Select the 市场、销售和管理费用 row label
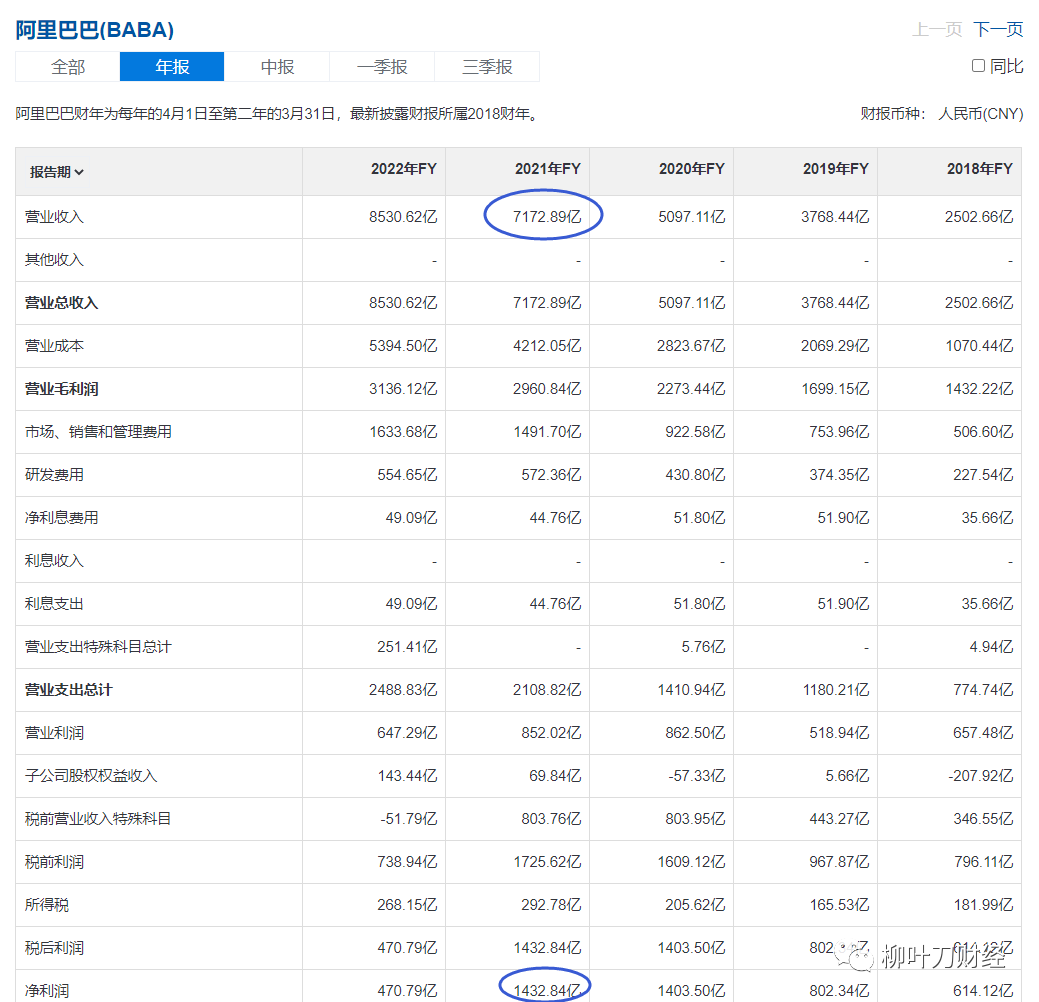The width and height of the screenshot is (1039, 1002). 98,432
